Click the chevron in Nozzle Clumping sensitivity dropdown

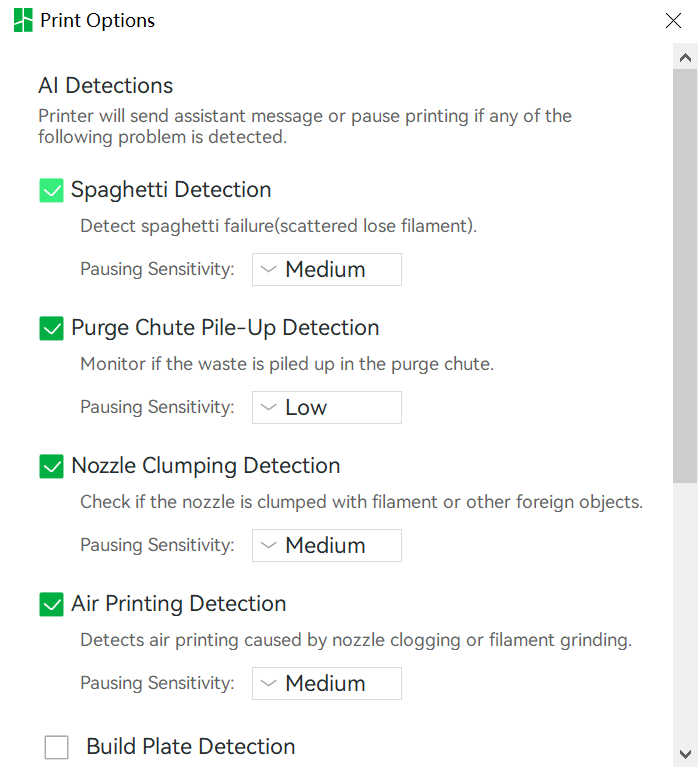tap(269, 545)
